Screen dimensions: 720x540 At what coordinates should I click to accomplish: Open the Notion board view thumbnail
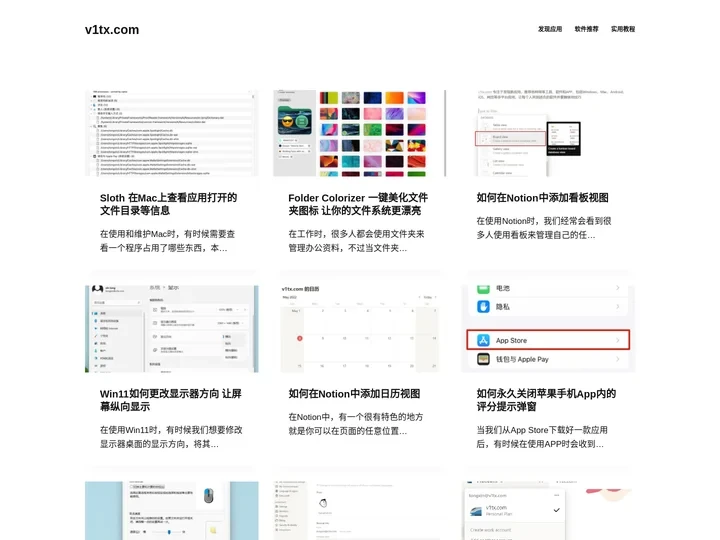(548, 133)
